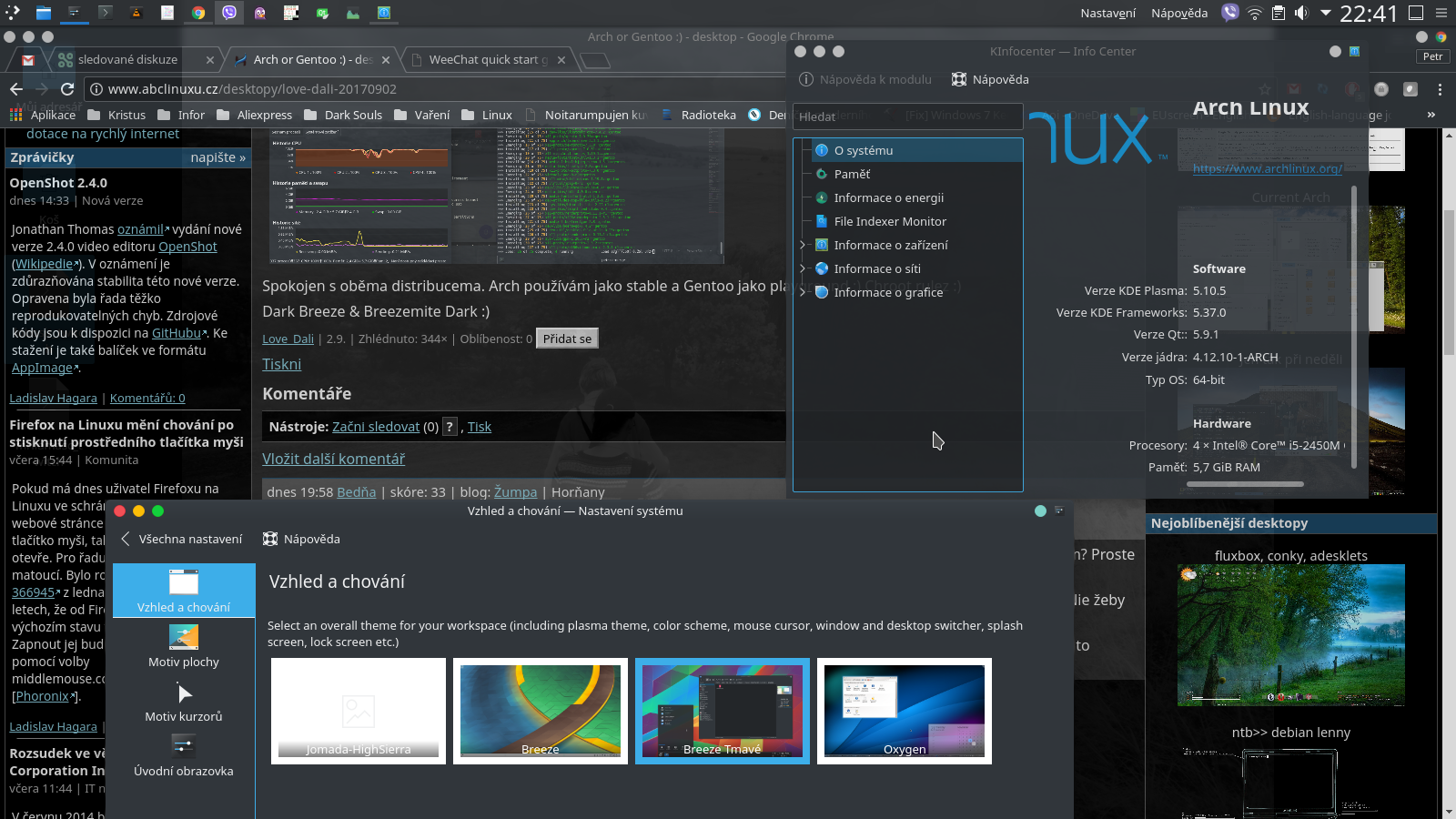The width and height of the screenshot is (1456, 819).
Task: Expand Informace o síti tree node
Action: pyautogui.click(x=803, y=268)
